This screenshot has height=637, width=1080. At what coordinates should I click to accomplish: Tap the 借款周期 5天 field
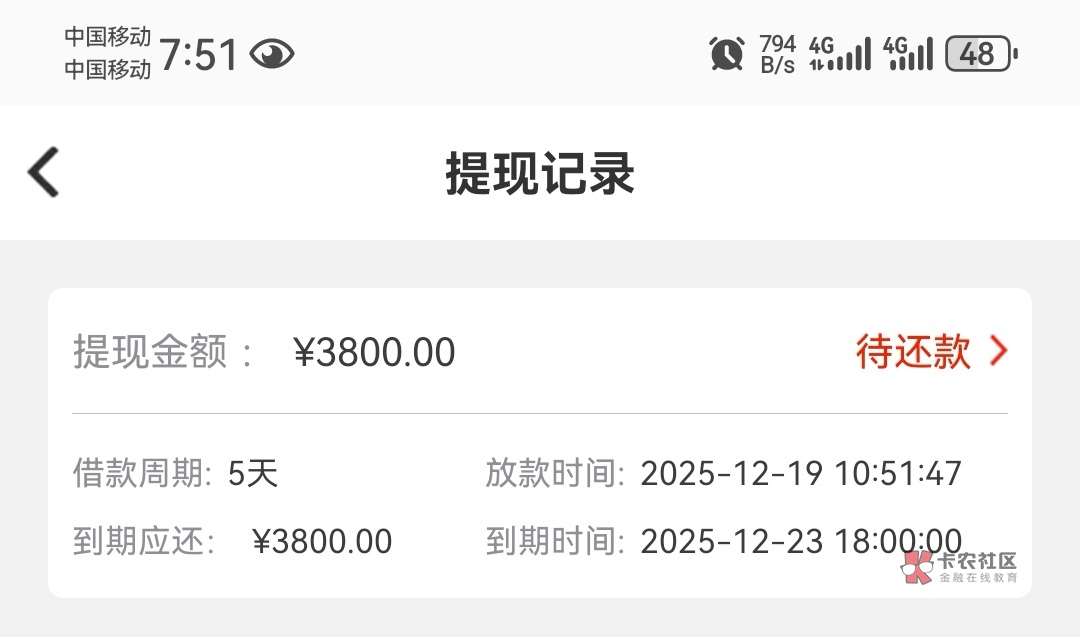(x=253, y=473)
